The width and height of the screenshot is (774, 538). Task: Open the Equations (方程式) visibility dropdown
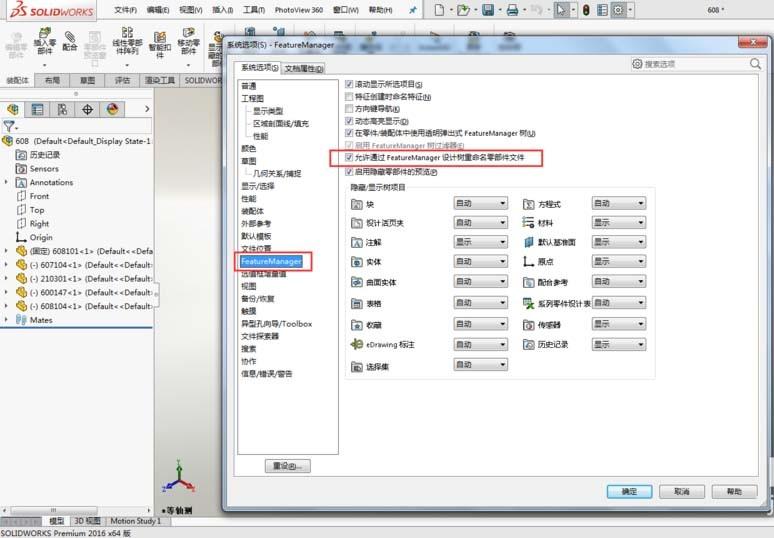pyautogui.click(x=619, y=203)
